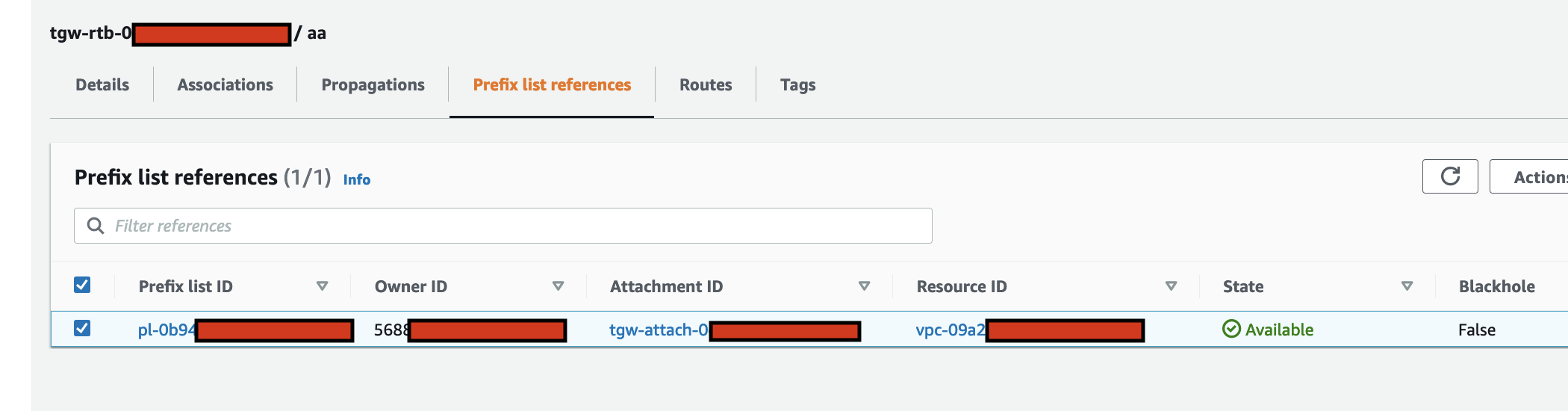Open the Actions button menu
This screenshot has height=411, width=1568.
click(1528, 176)
